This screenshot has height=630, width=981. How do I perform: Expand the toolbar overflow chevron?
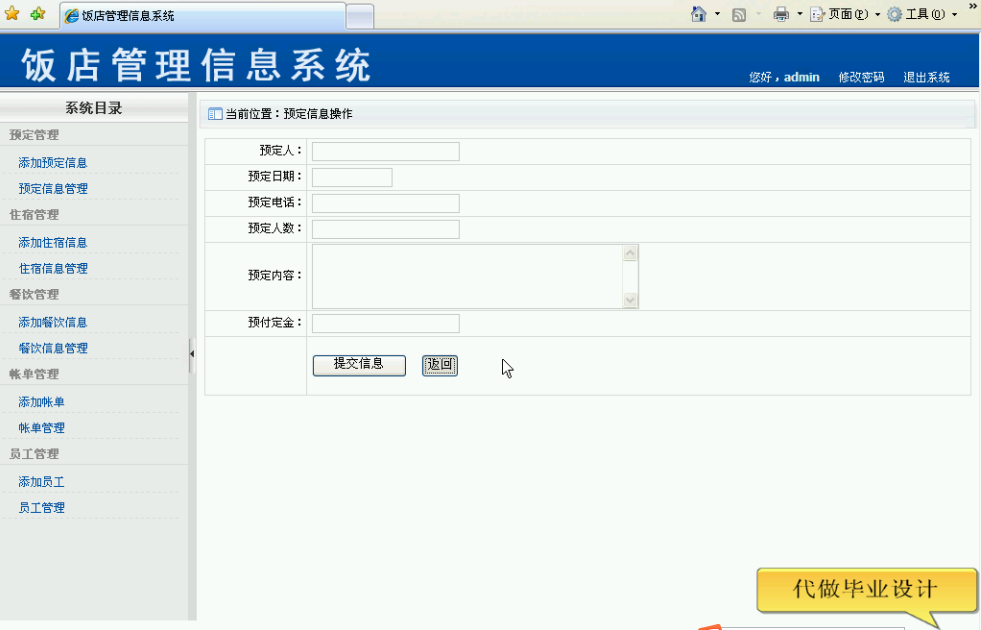(x=973, y=6)
